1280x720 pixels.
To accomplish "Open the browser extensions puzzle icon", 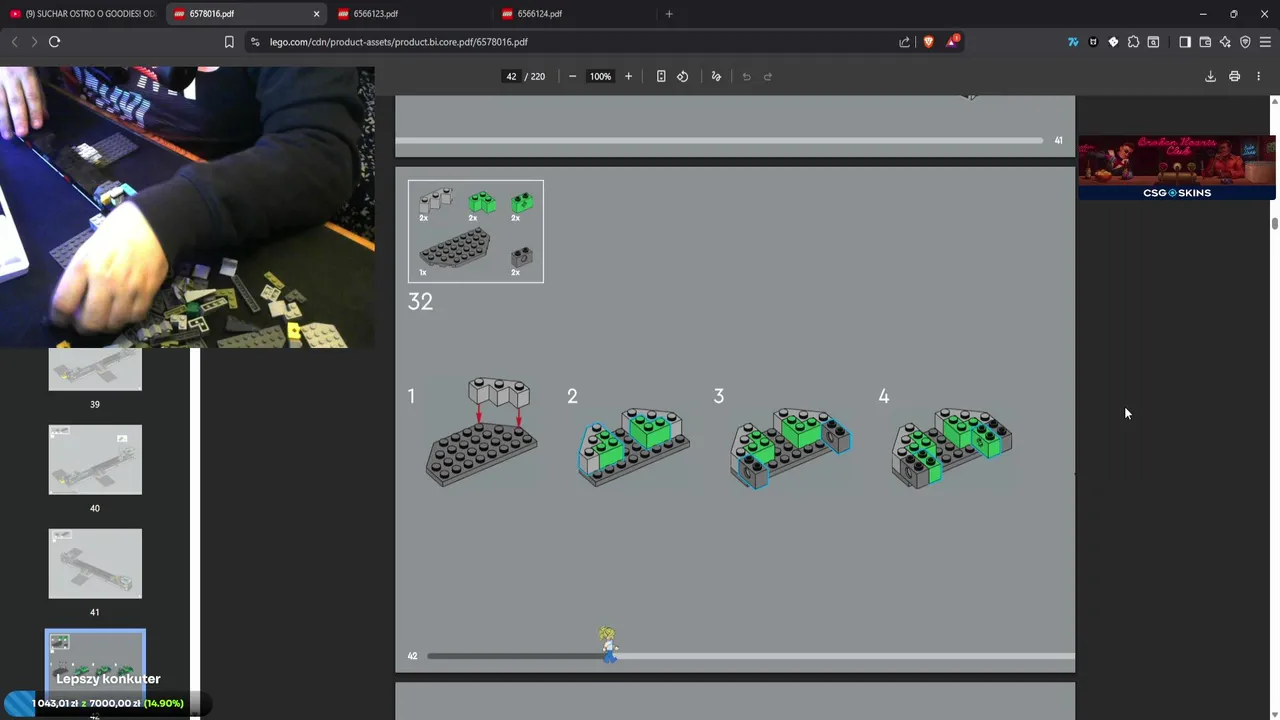I will pyautogui.click(x=1133, y=42).
